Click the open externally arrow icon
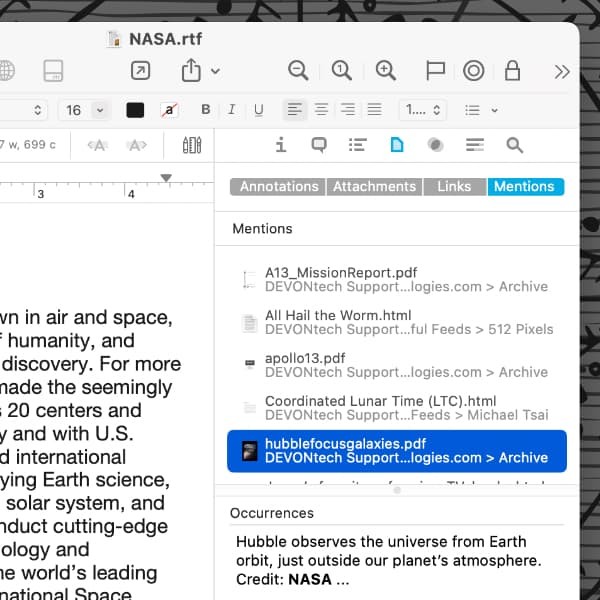 [x=141, y=70]
